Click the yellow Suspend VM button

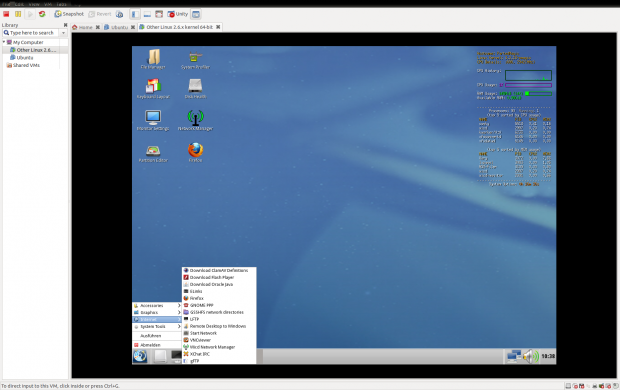click(x=18, y=14)
